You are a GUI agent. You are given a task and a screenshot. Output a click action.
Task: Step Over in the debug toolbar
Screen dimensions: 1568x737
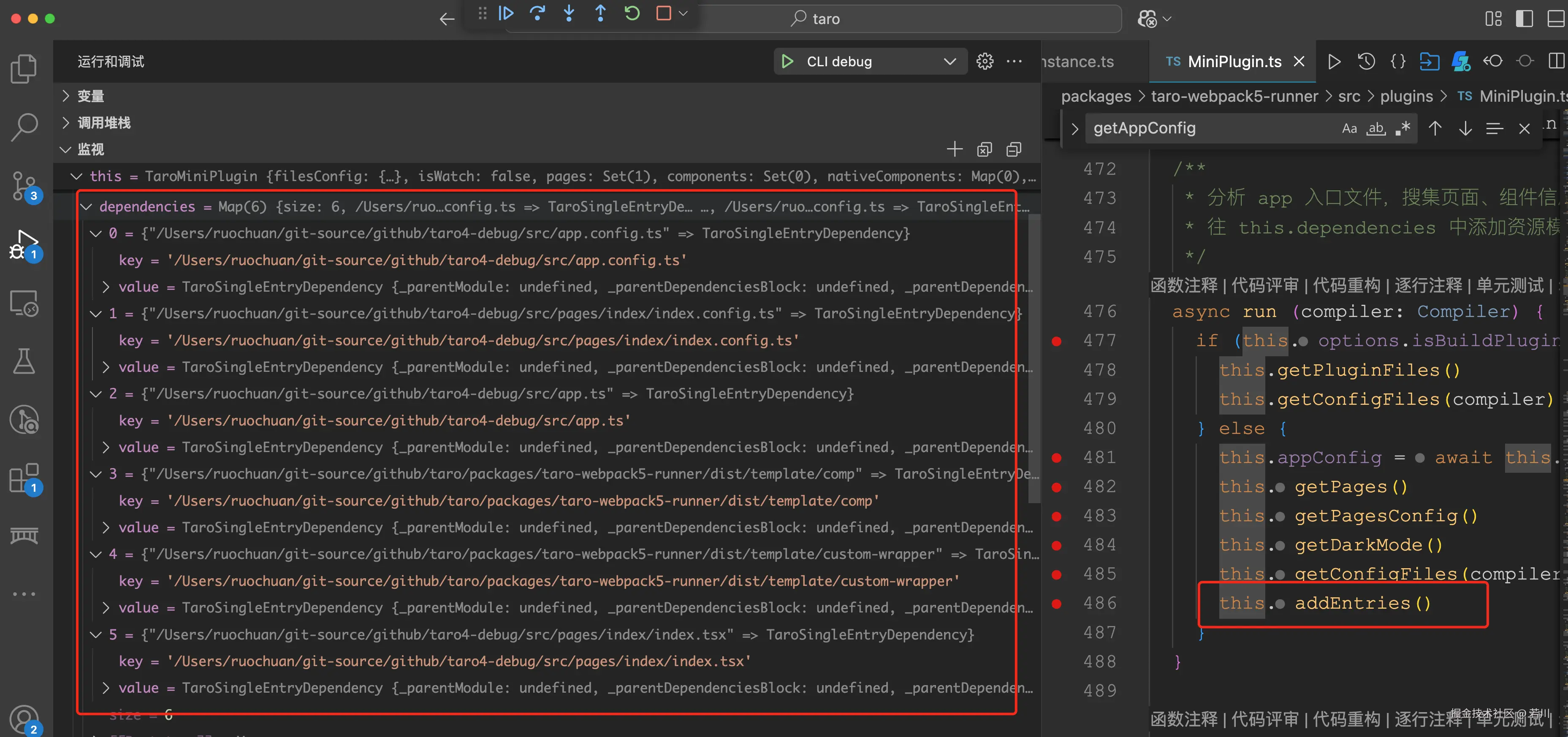tap(538, 14)
